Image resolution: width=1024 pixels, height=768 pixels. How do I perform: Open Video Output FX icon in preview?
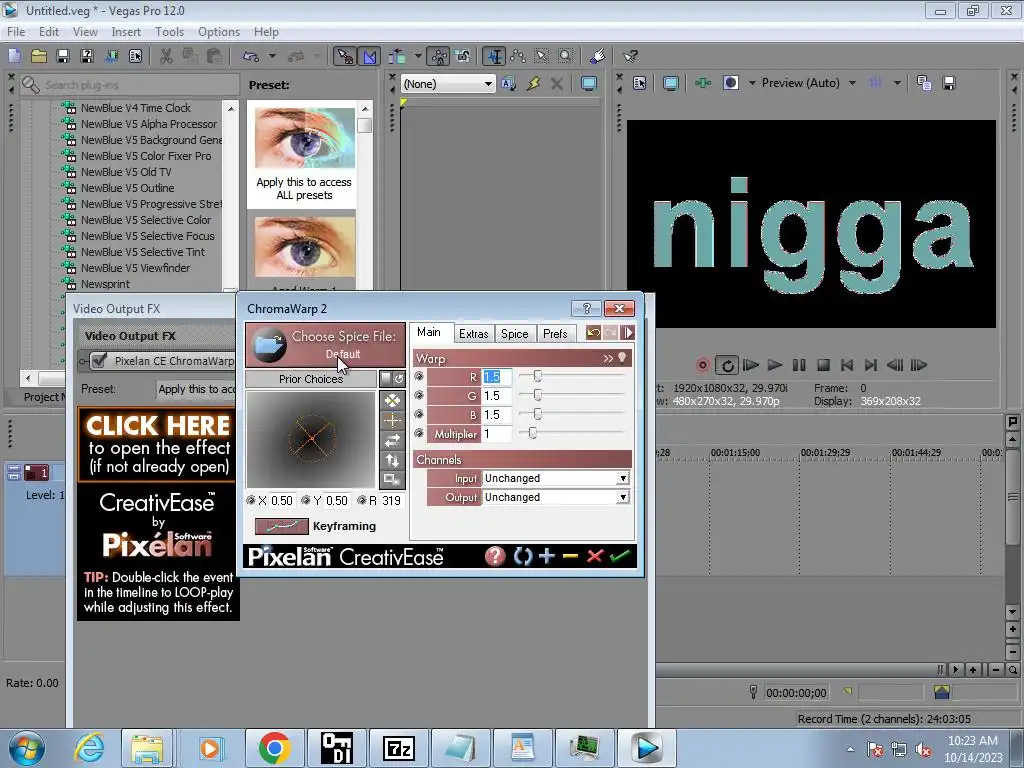point(703,83)
